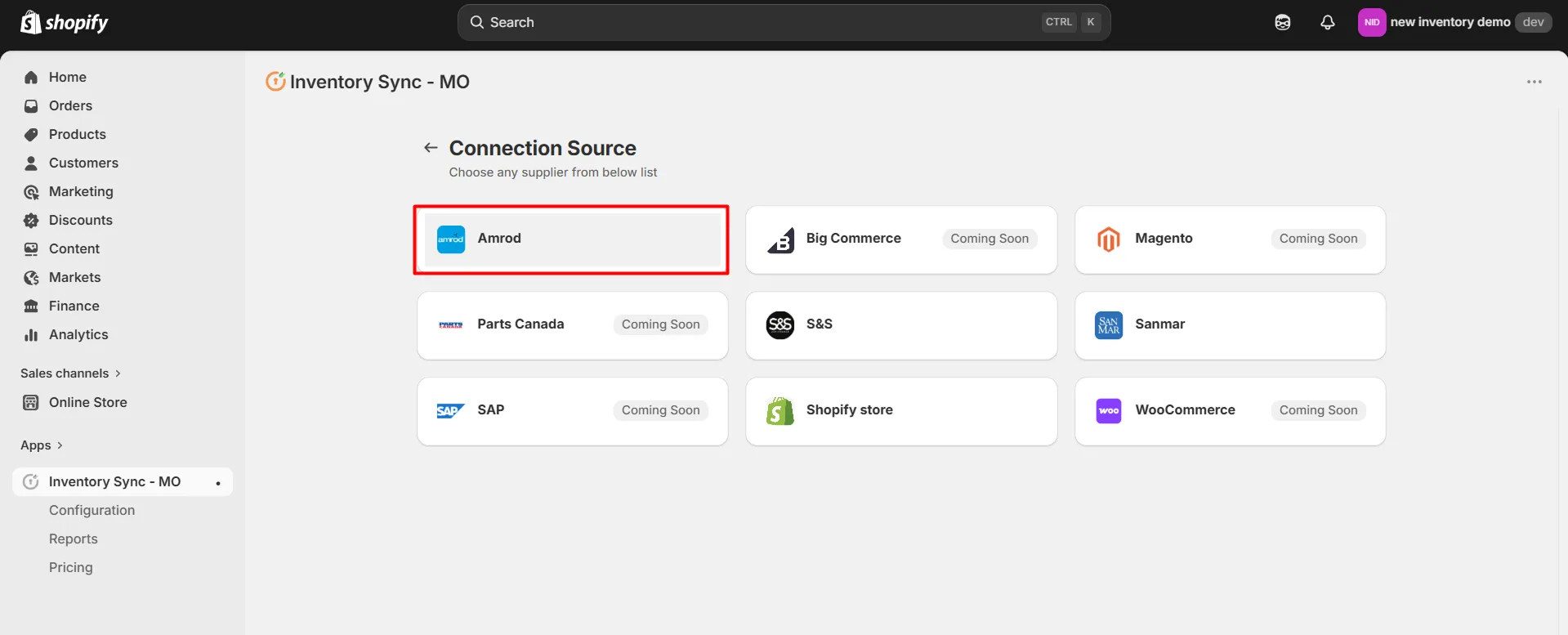This screenshot has width=1568, height=635.
Task: Click the Orders inbox icon
Action: (31, 105)
